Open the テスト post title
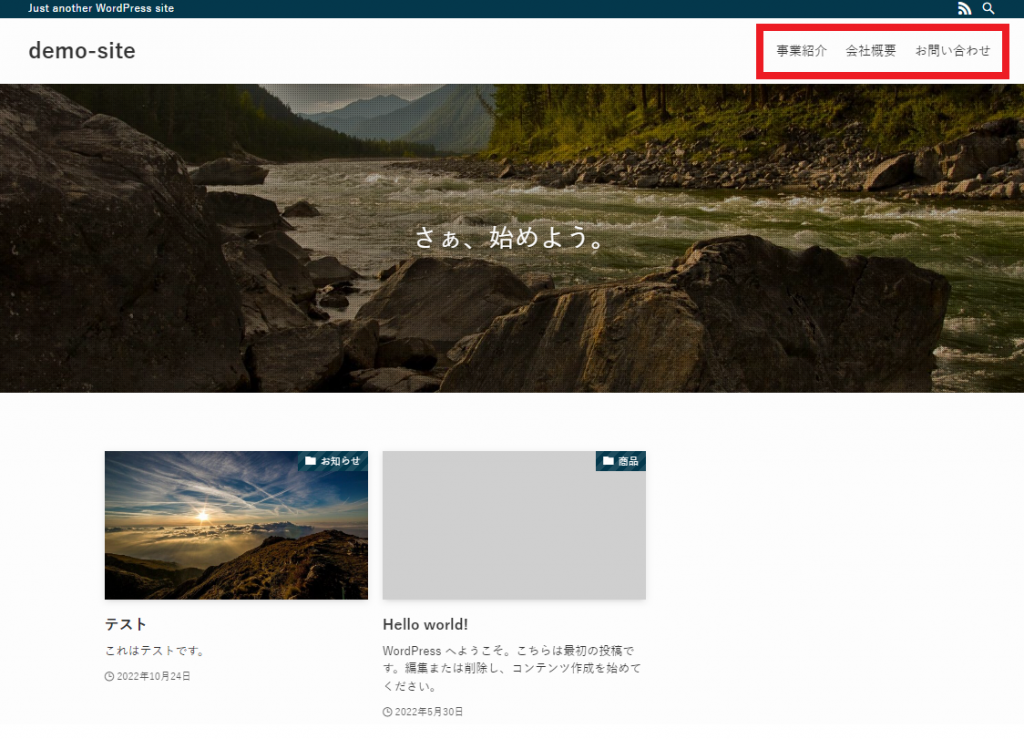This screenshot has width=1024, height=739. click(125, 624)
